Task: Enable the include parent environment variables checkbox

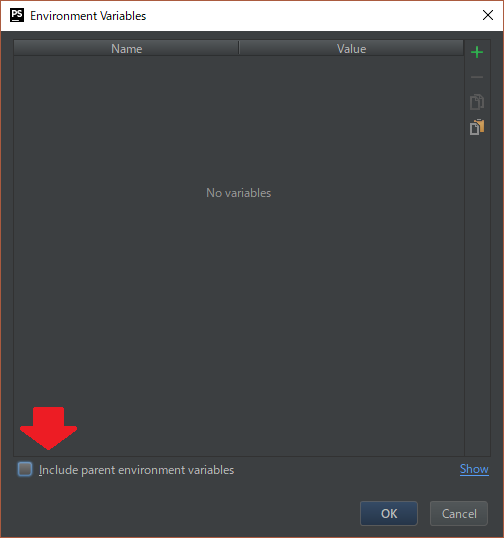Action: [25, 469]
